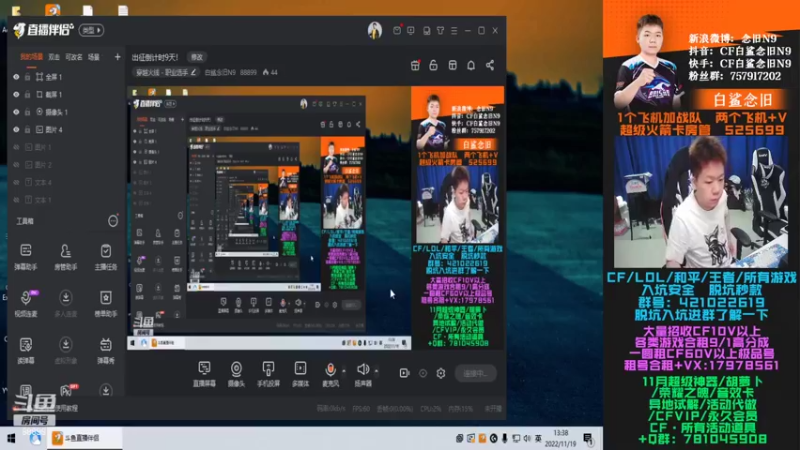Expand speaker options arrow

(x=377, y=370)
